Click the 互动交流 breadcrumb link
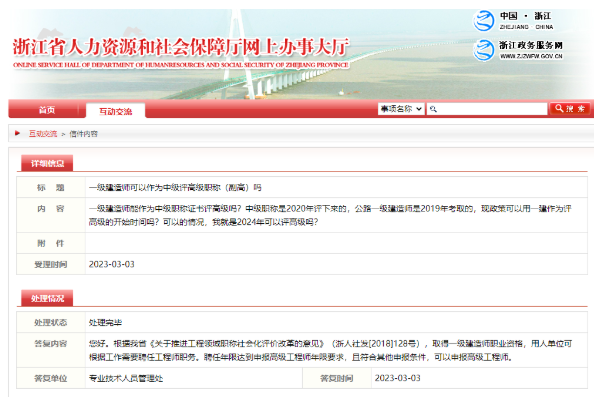Screen dimensions: 598x398 [43, 134]
